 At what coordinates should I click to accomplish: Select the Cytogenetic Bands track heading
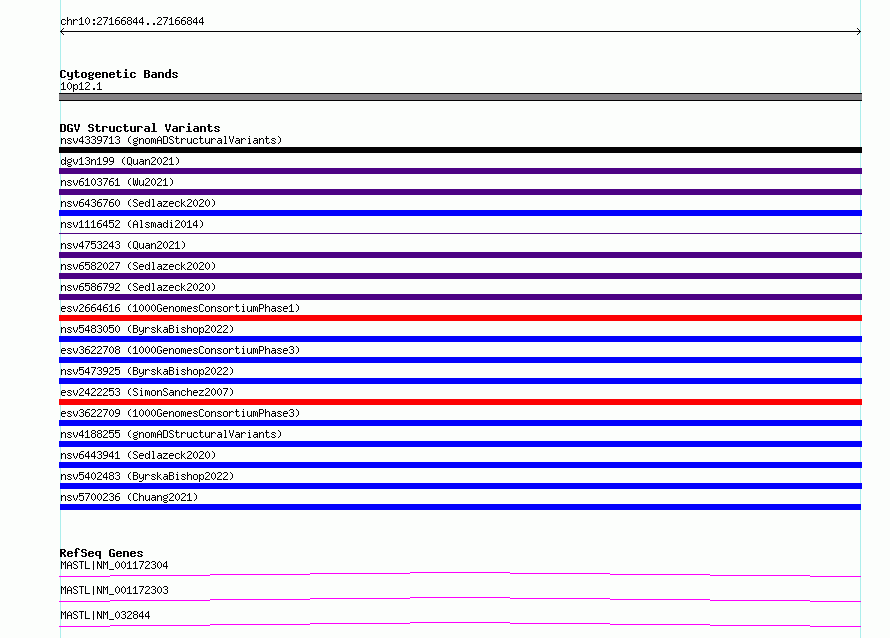pyautogui.click(x=119, y=74)
